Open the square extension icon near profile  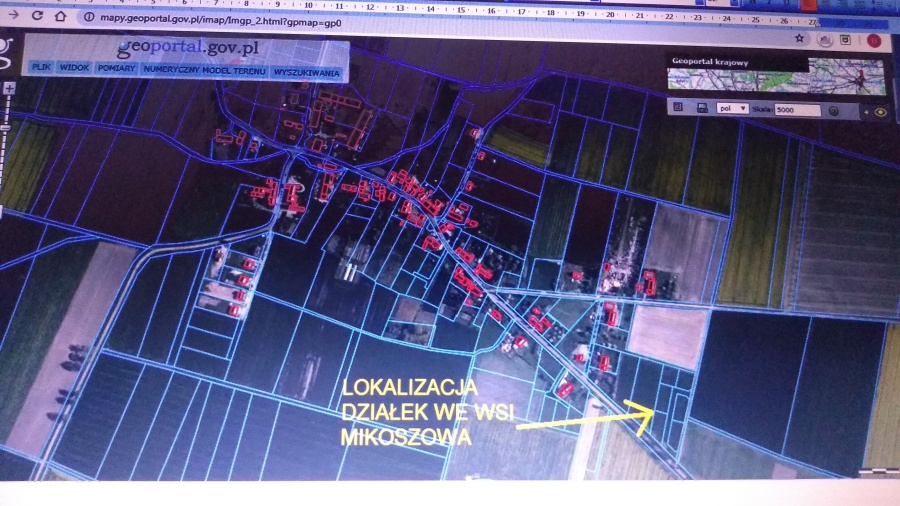pyautogui.click(x=845, y=40)
